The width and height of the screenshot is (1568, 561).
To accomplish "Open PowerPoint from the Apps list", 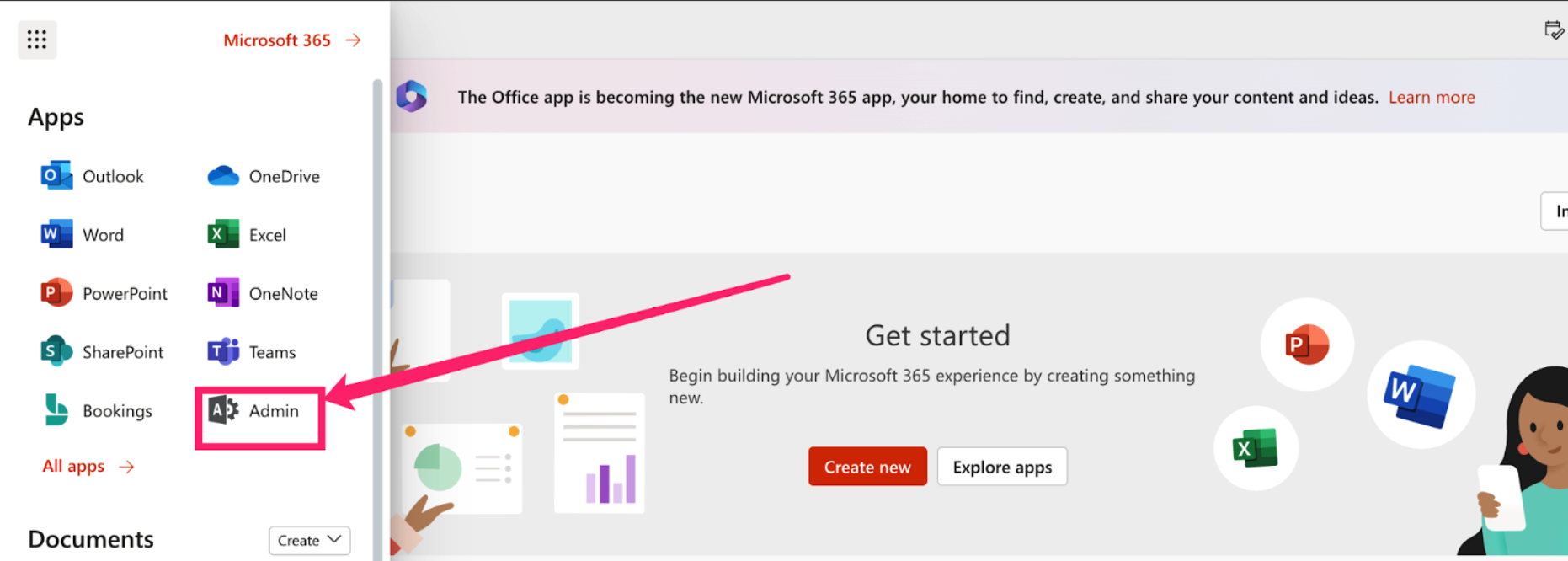I will pos(104,293).
